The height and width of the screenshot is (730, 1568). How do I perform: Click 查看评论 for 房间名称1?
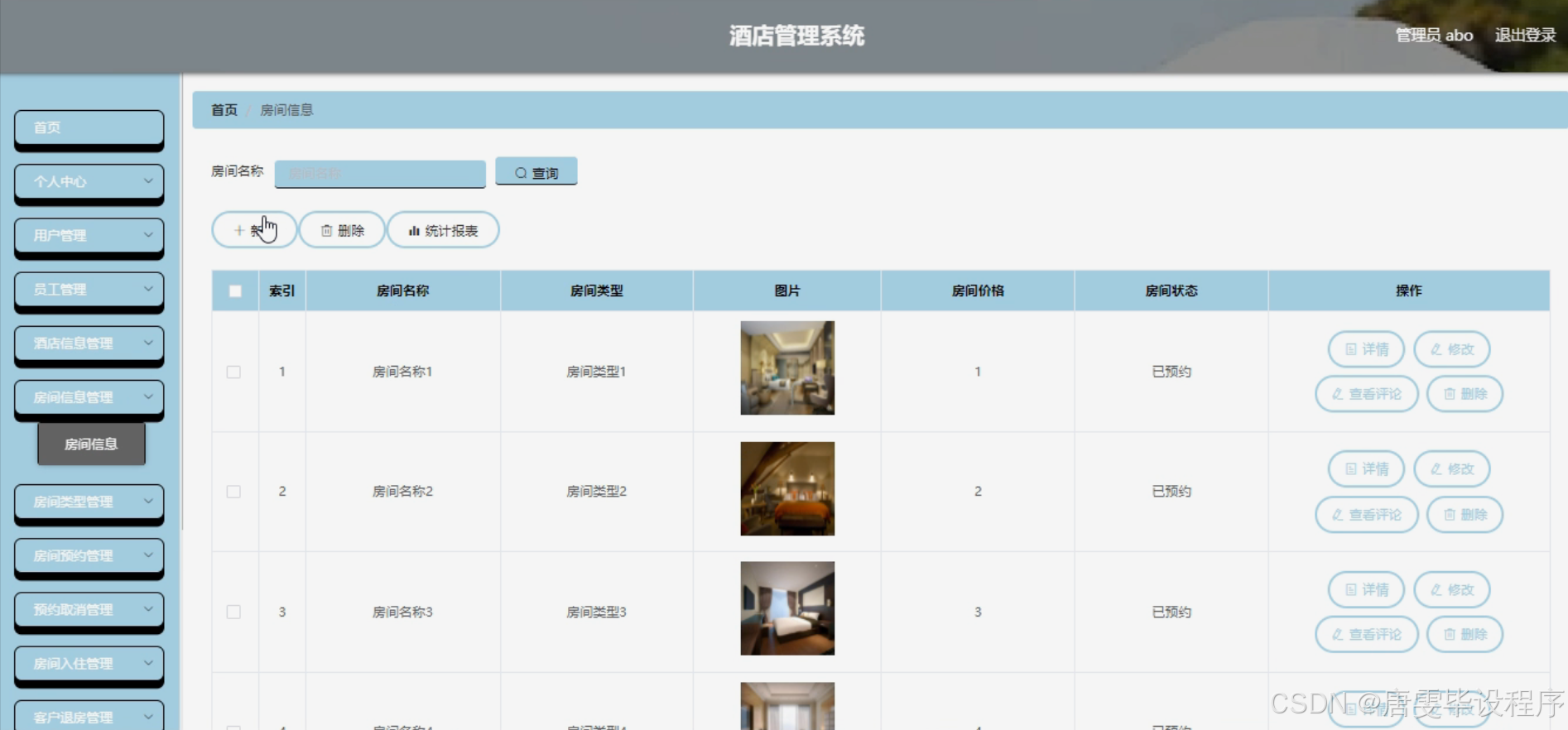[x=1367, y=394]
